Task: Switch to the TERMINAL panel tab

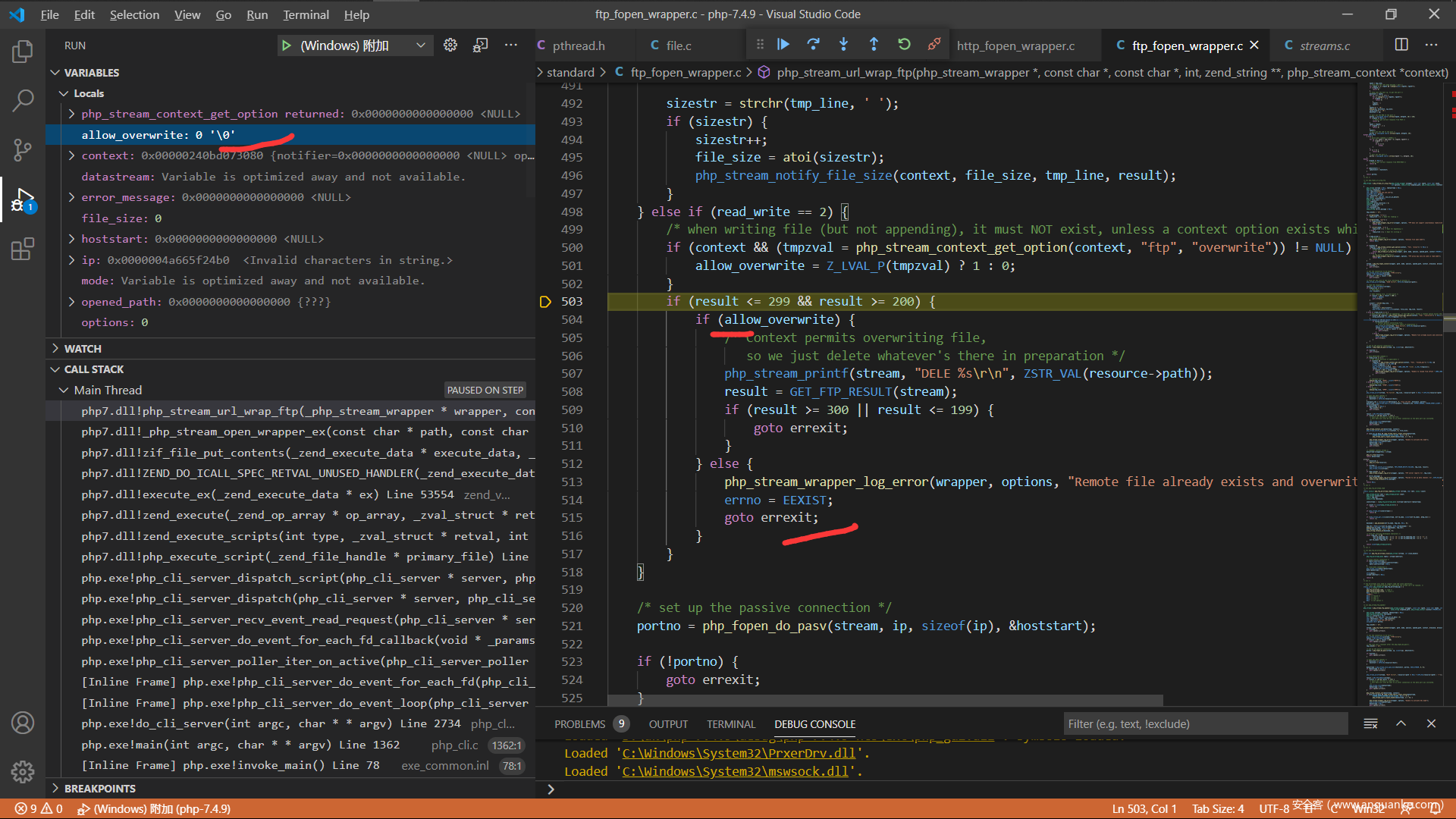Action: pos(731,724)
